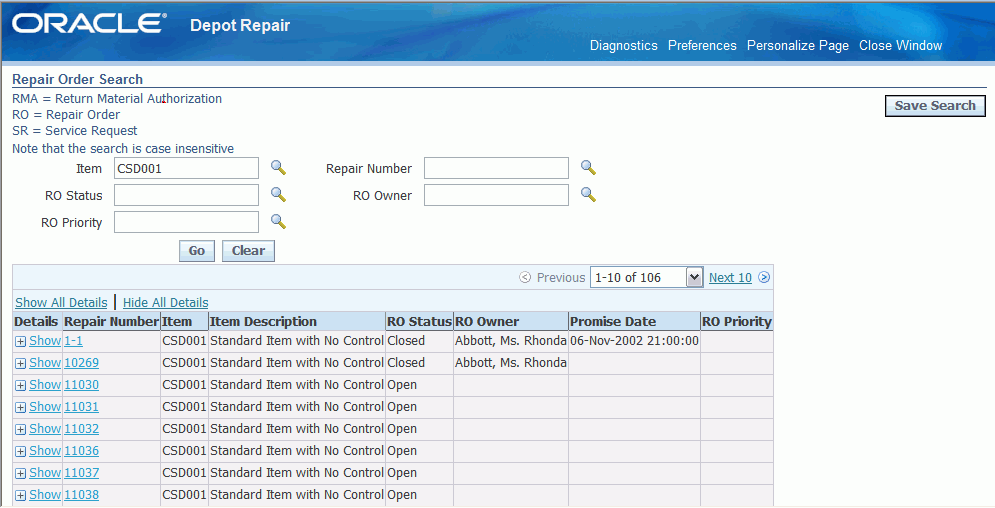Viewport: 995px width, 508px height.
Task: Open the Personalize Page link
Action: coord(798,46)
